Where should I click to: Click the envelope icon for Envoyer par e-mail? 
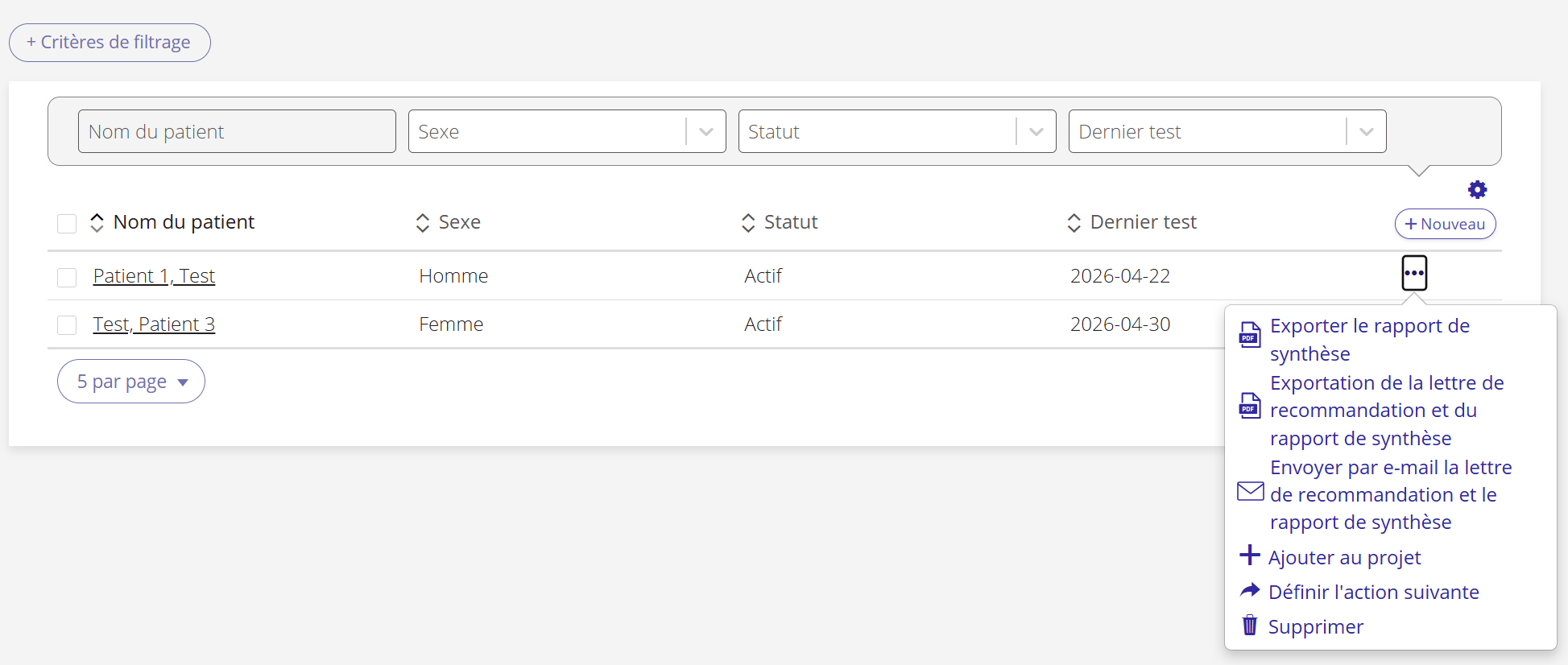point(1250,491)
